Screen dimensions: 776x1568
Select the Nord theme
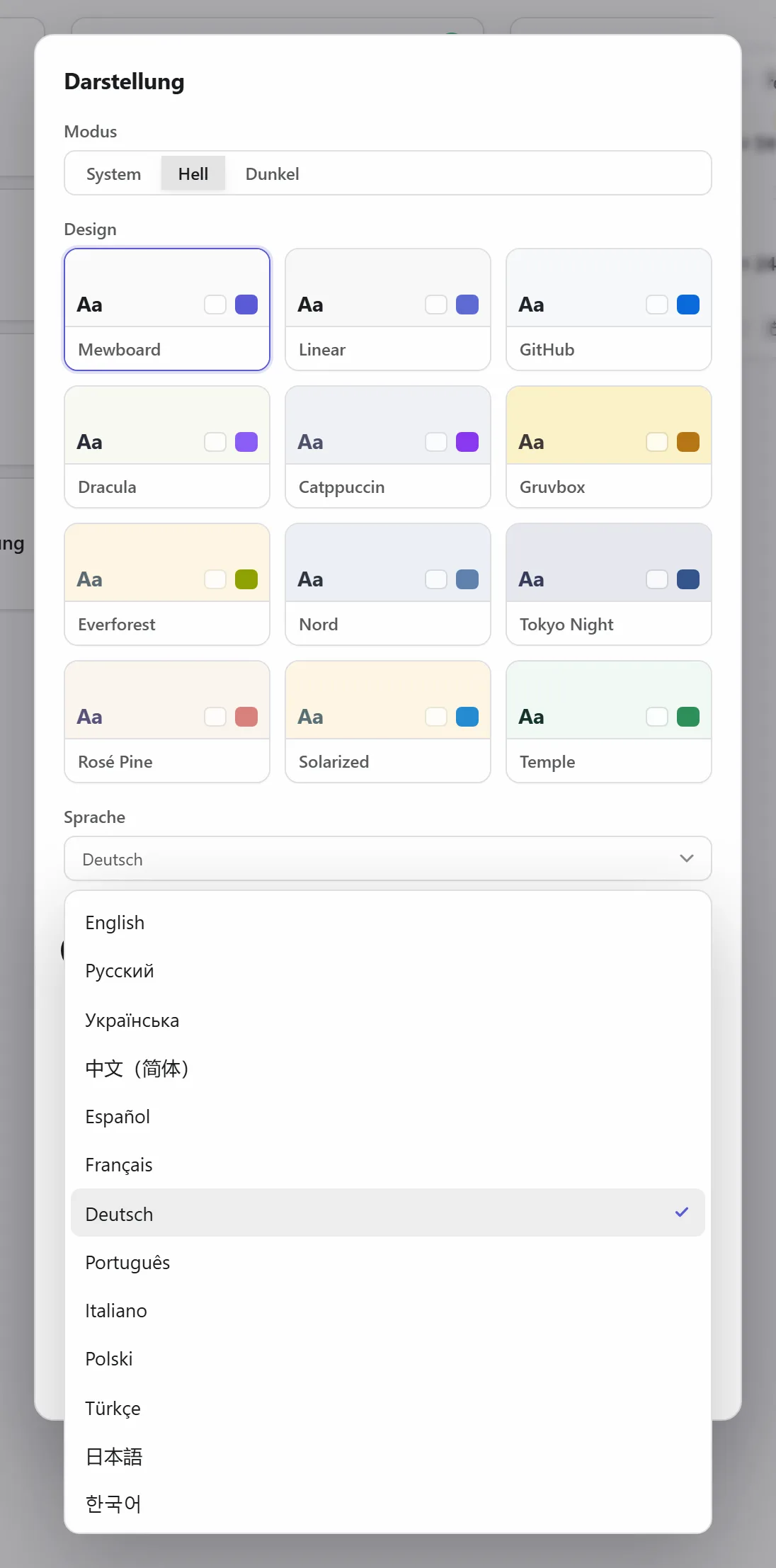point(388,584)
